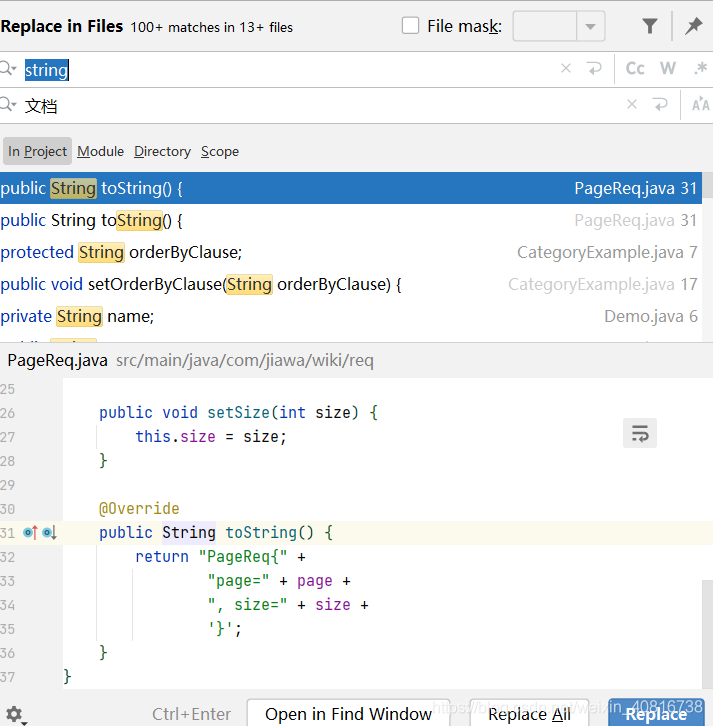Clear the replace field text
This screenshot has width=713, height=726.
(632, 105)
